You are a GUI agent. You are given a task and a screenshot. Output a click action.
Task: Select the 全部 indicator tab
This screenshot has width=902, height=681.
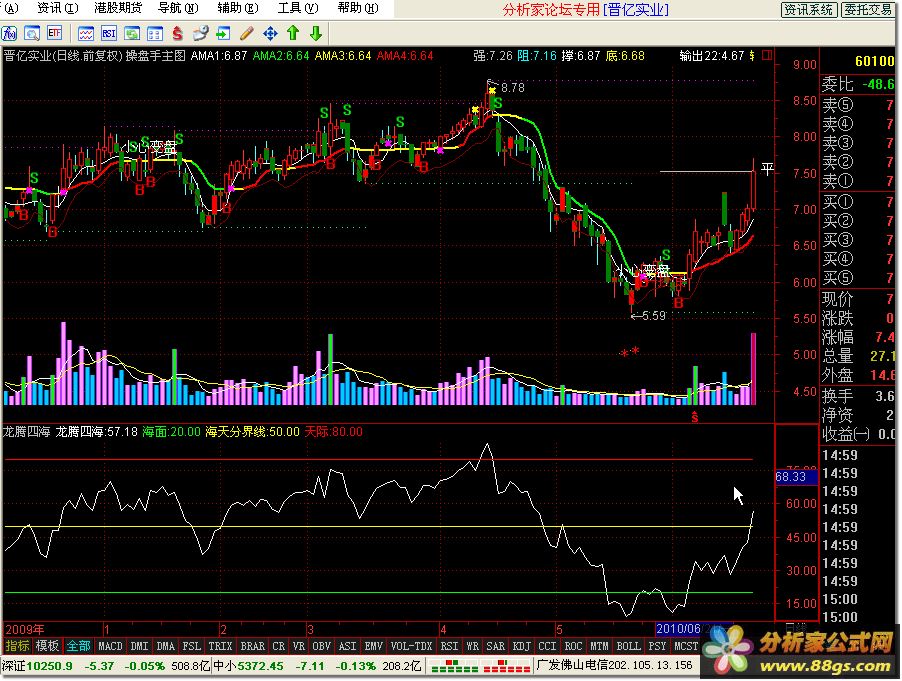pos(78,646)
